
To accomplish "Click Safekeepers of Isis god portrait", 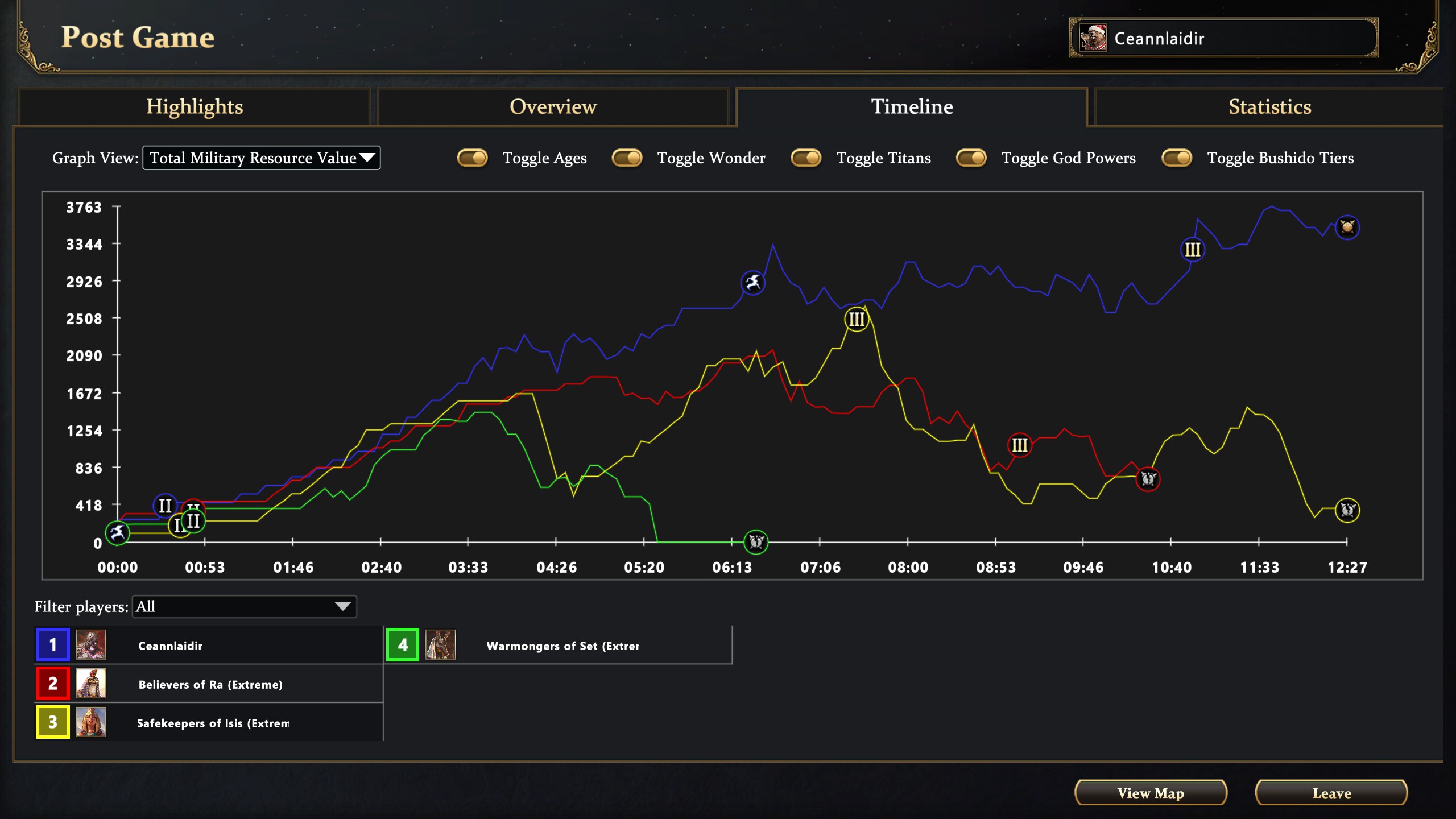I will 91,722.
